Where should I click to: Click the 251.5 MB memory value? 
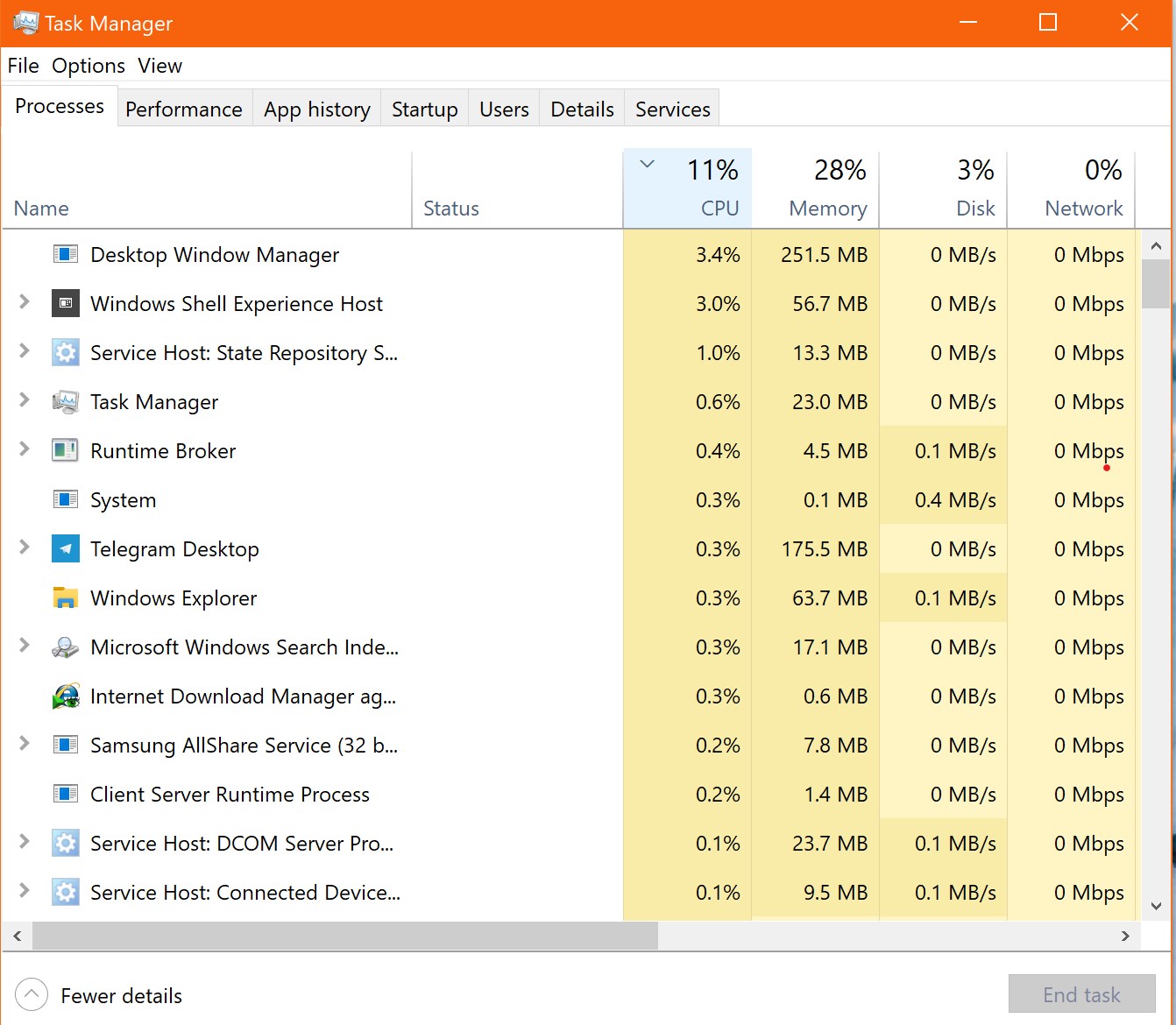tap(824, 255)
